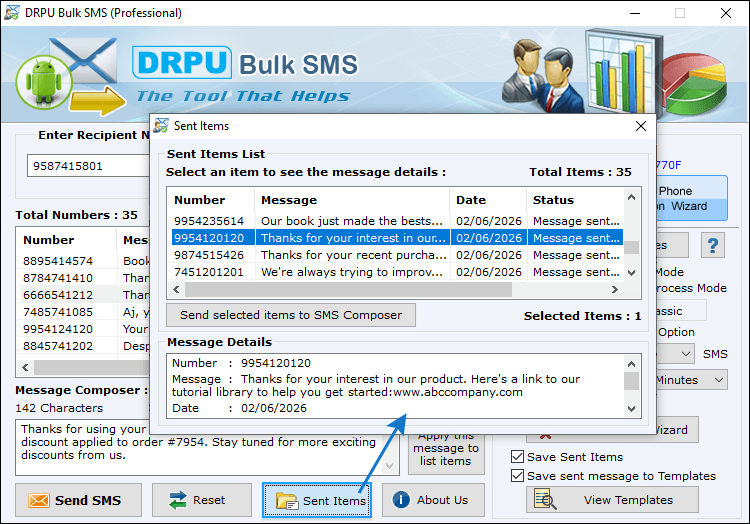This screenshot has height=524, width=750.
Task: Click the Sent Items dialog title icon
Action: [x=161, y=126]
